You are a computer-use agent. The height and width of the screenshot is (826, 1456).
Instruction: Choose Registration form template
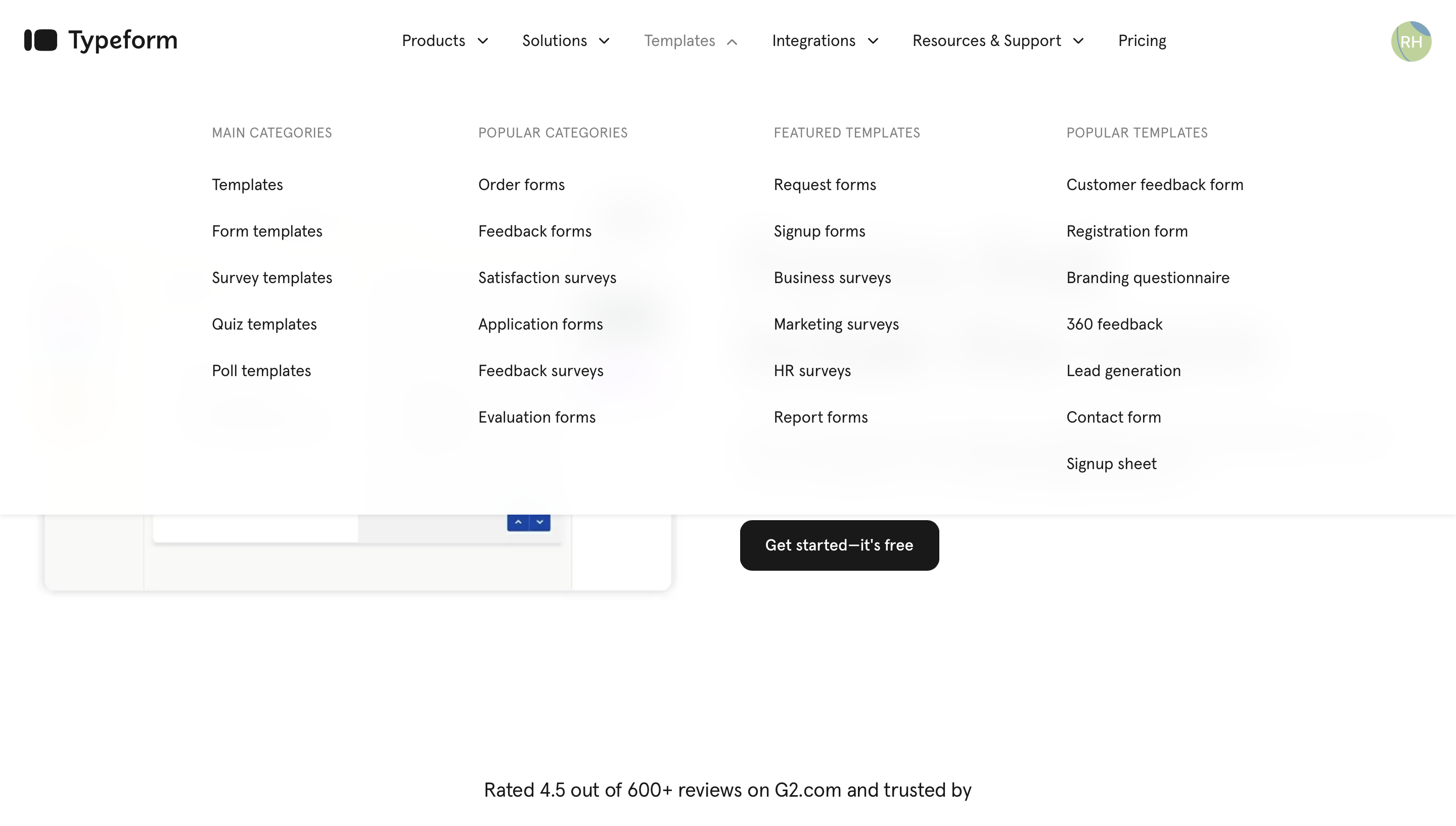[1127, 232]
